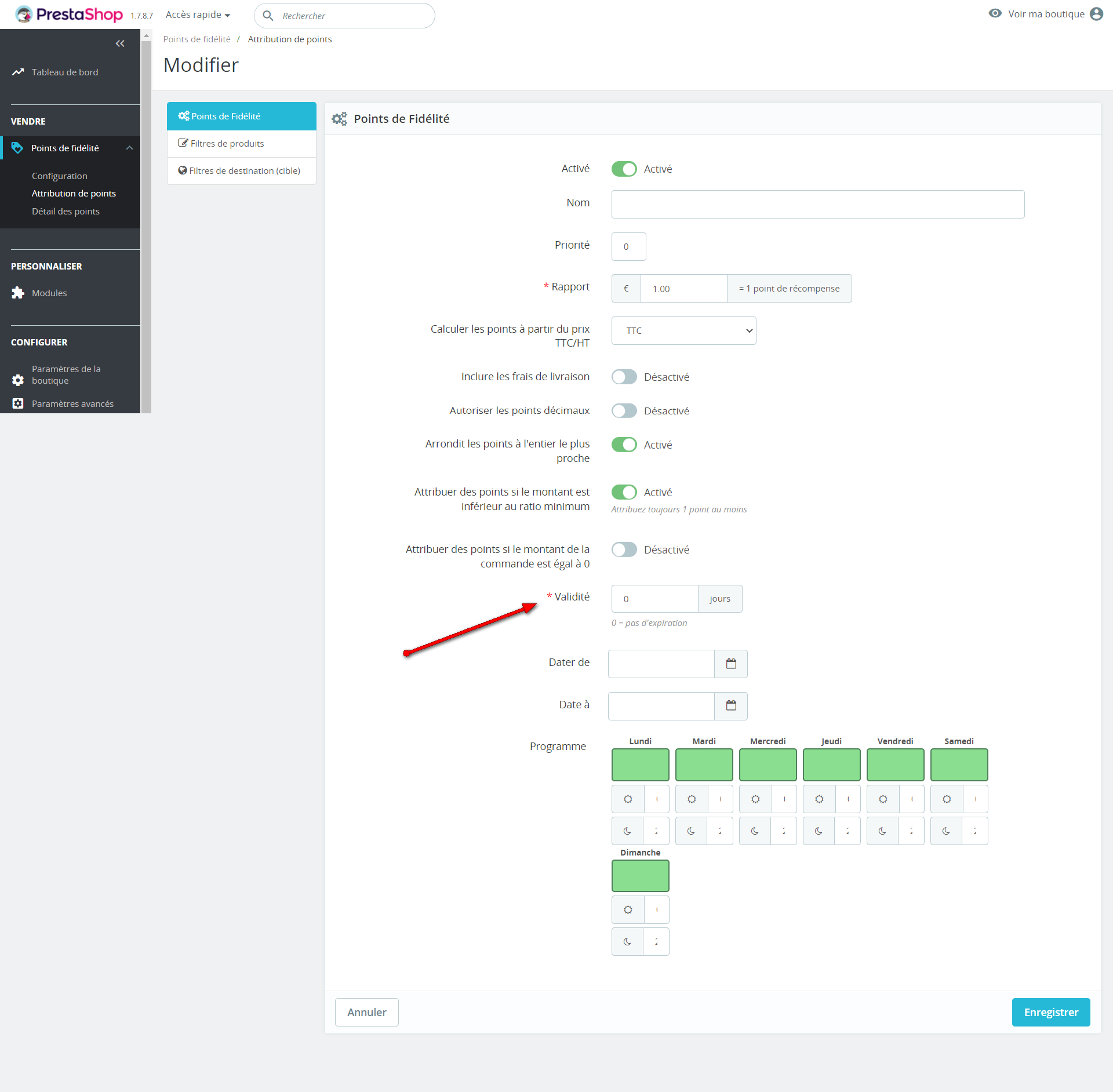Open Détail des points submenu item
1113x1092 pixels.
click(66, 211)
